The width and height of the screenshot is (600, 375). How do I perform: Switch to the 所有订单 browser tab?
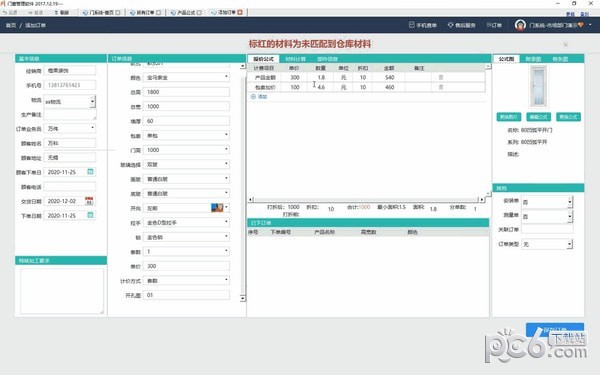coord(145,13)
